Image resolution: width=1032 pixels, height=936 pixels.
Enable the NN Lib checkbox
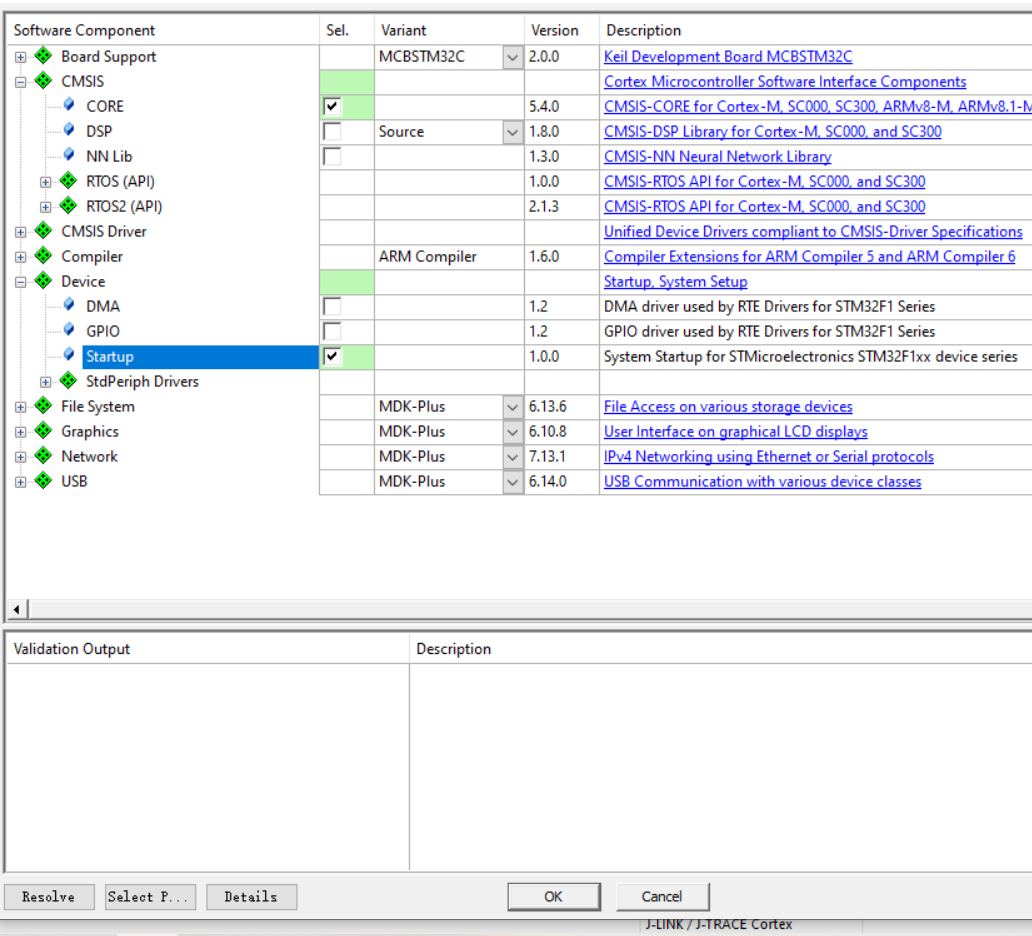pos(332,156)
